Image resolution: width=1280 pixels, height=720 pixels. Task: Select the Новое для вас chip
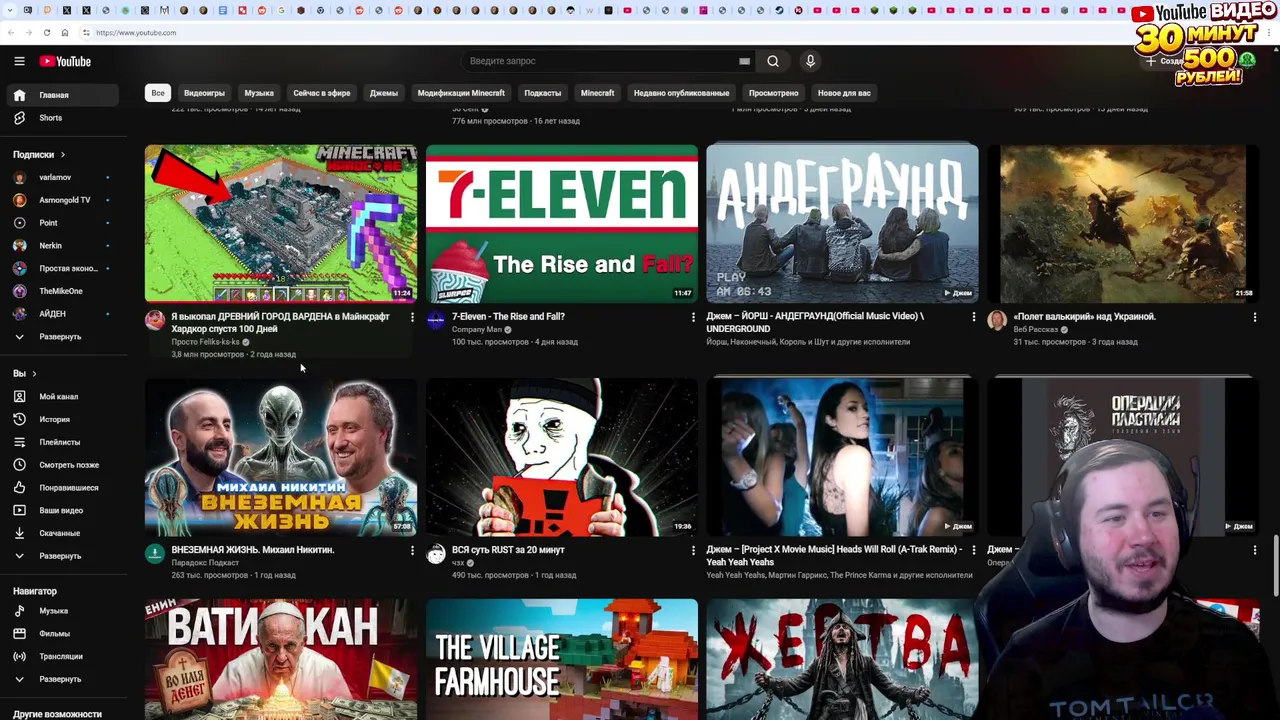click(844, 93)
